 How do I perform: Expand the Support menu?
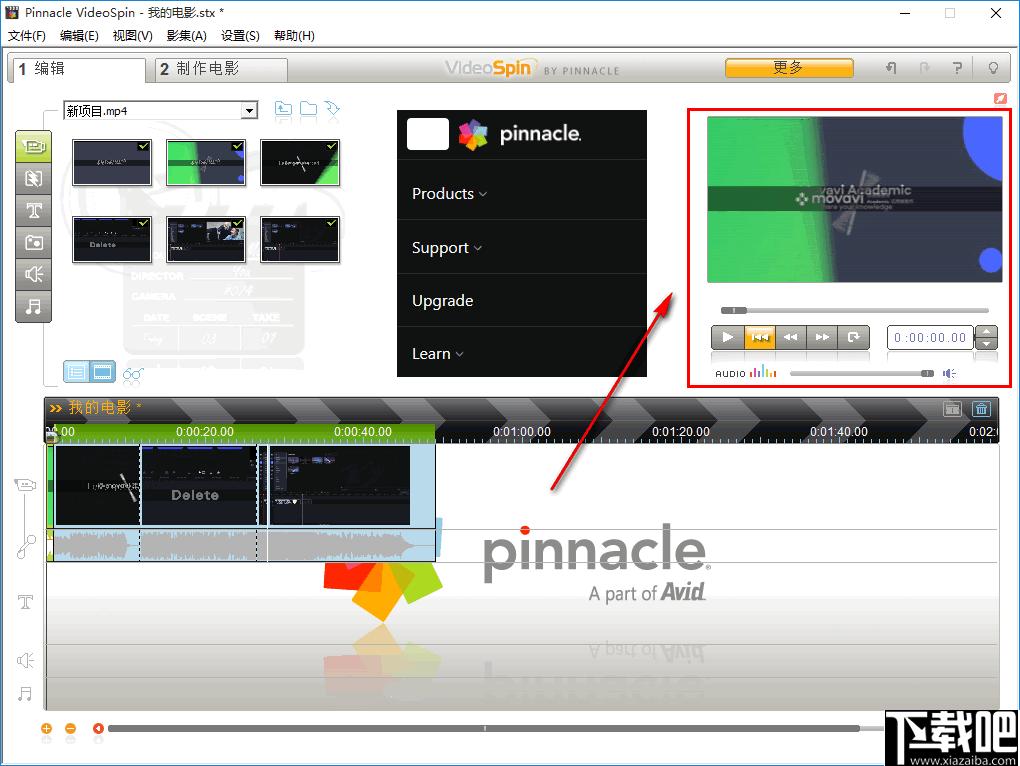coord(446,248)
